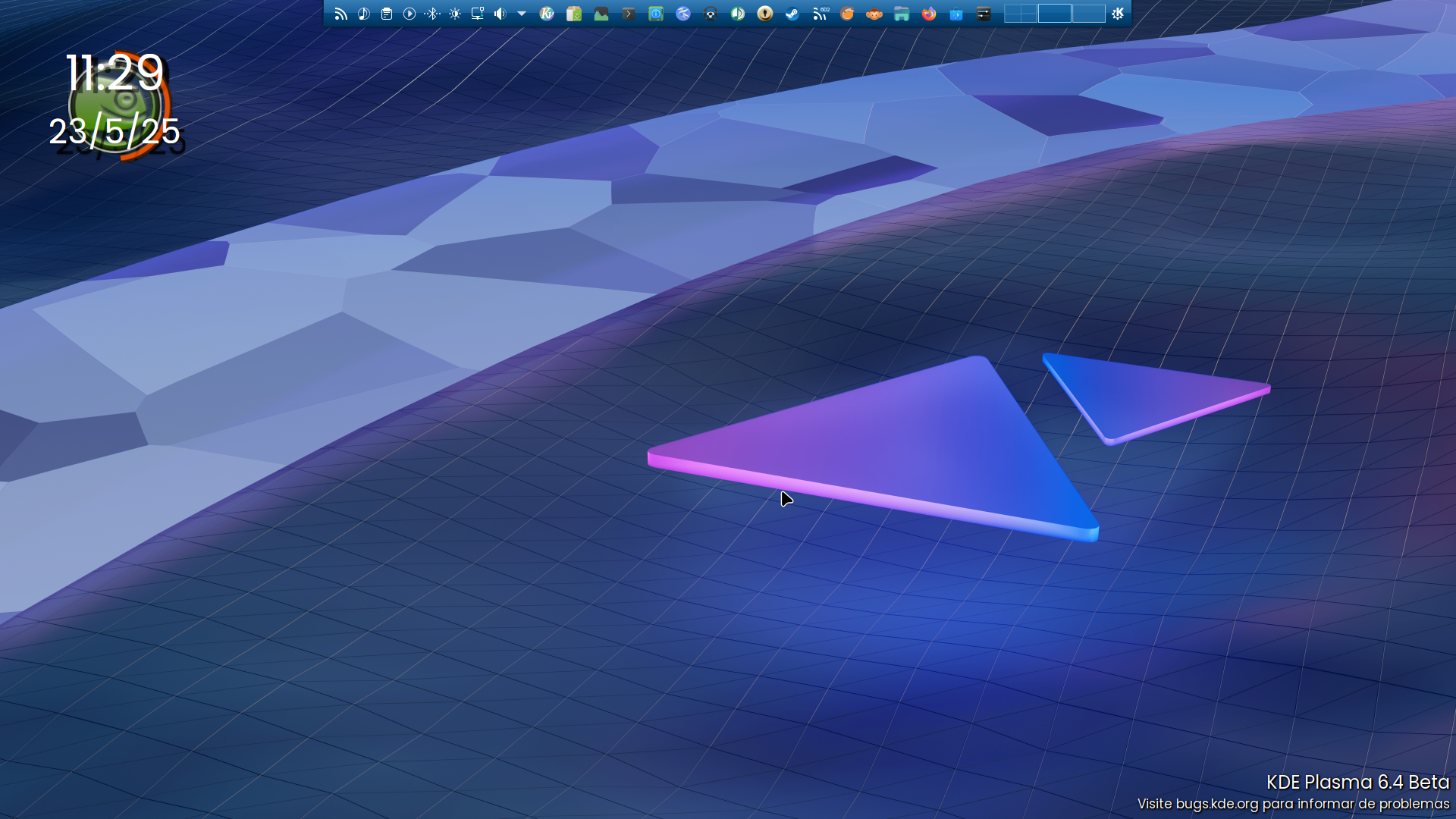The image size is (1456, 819).
Task: Launch the system info center icon
Action: (x=656, y=14)
